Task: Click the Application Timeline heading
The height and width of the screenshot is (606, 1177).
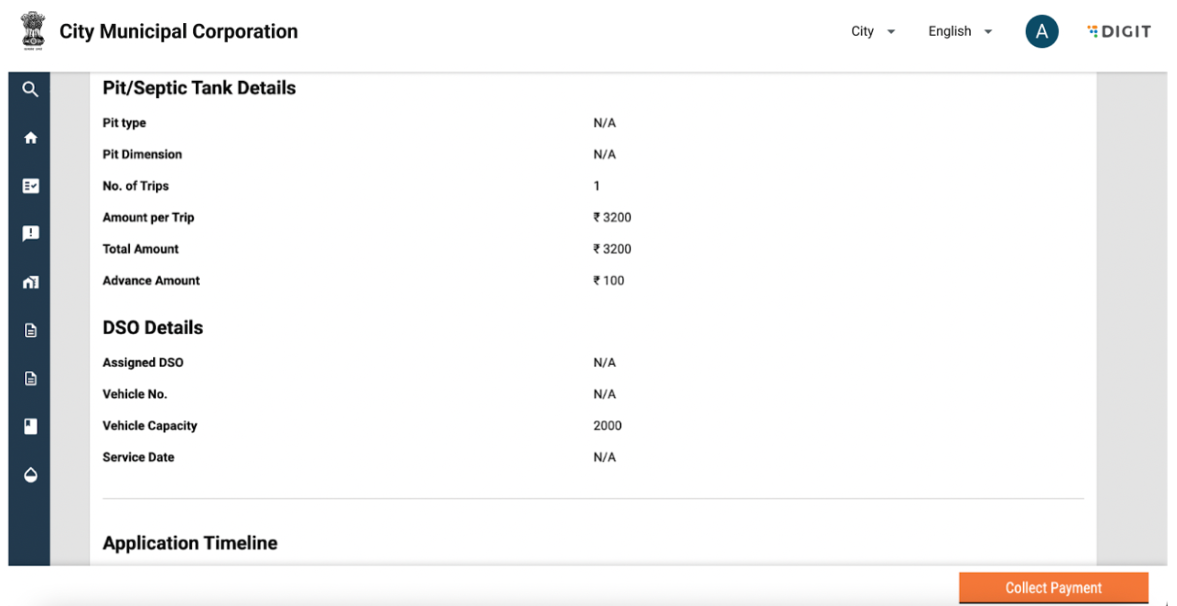Action: click(190, 543)
